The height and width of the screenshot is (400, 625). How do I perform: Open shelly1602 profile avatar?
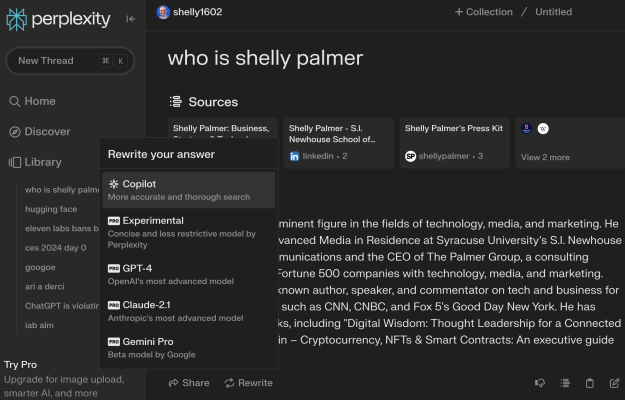pos(163,12)
